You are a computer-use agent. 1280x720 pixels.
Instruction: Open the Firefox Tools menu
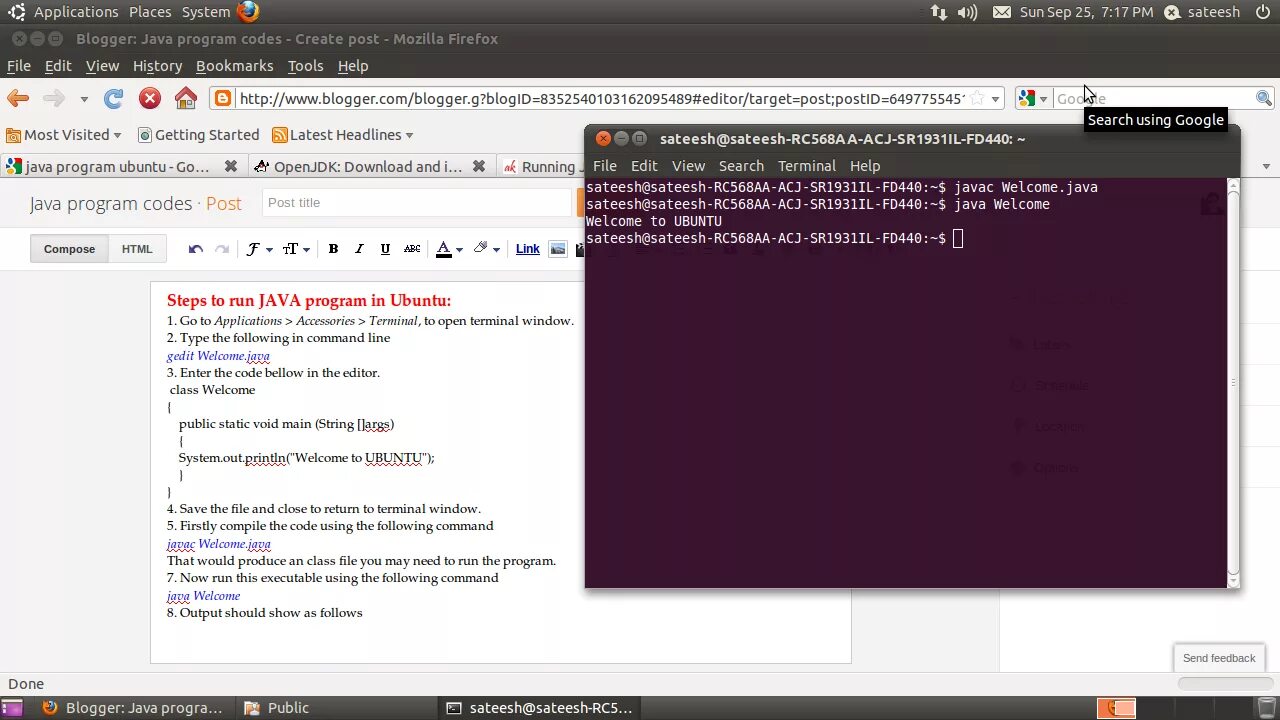305,66
